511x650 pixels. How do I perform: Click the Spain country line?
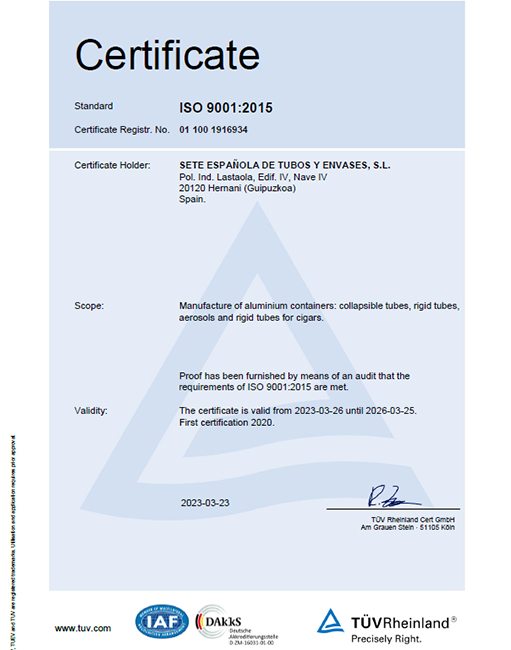[192, 199]
